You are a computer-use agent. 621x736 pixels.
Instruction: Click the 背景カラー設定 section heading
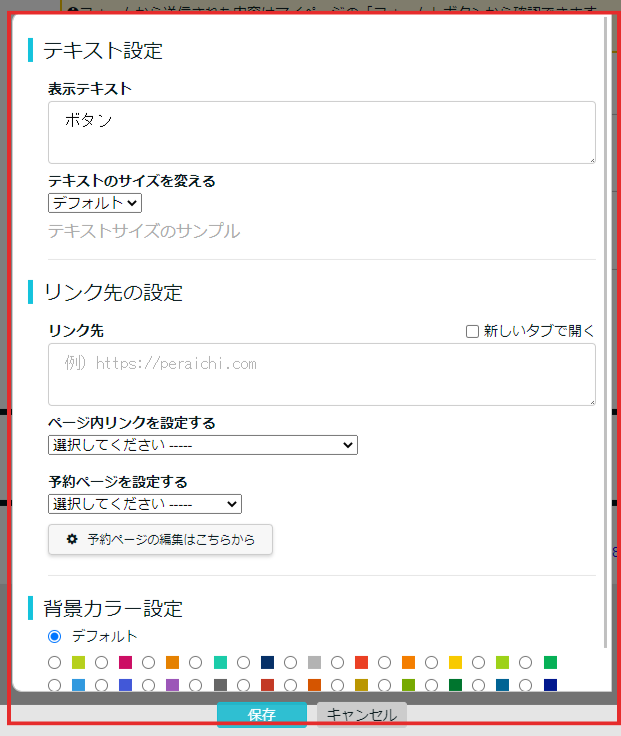(113, 608)
